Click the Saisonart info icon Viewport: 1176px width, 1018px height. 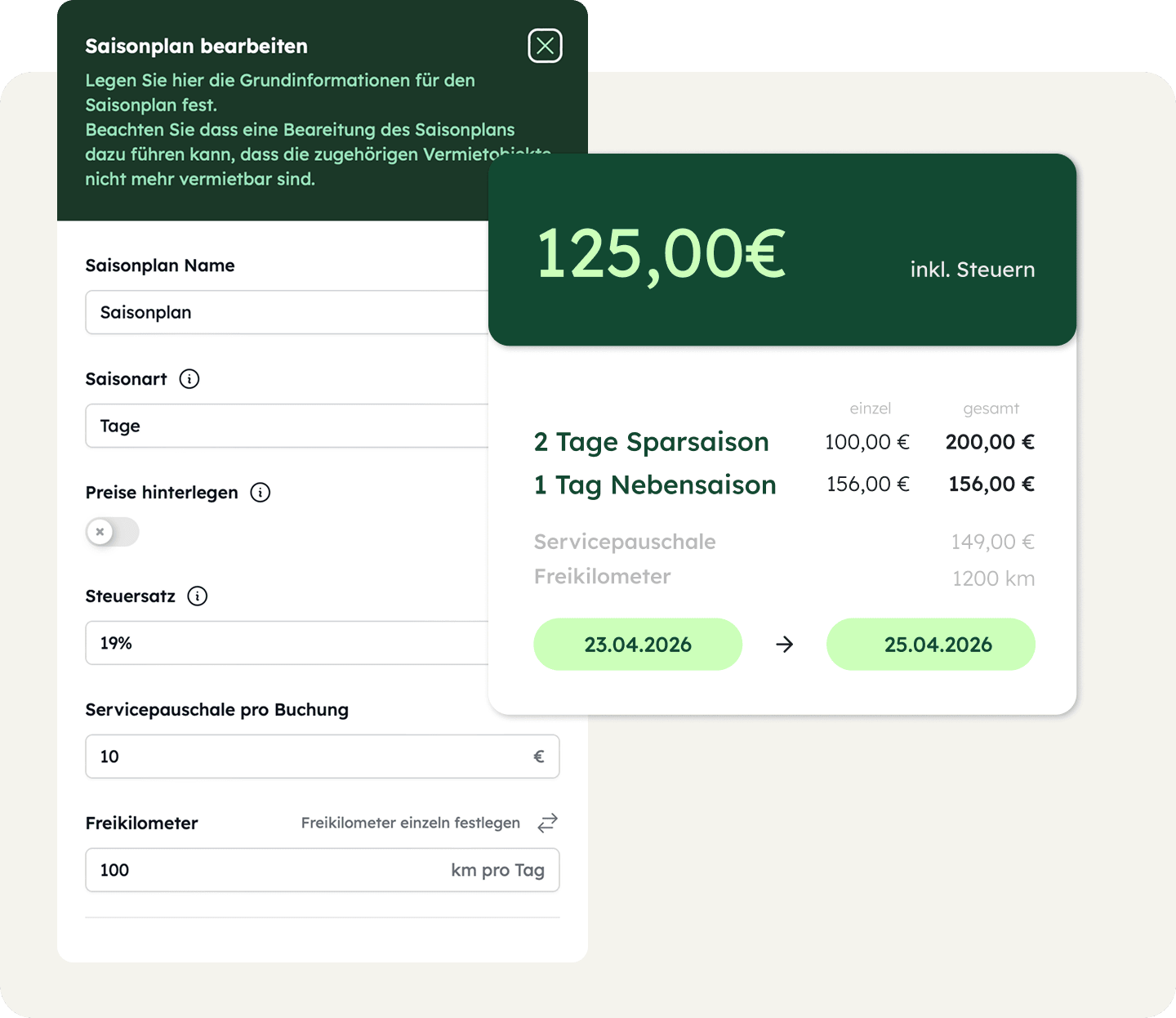[189, 379]
